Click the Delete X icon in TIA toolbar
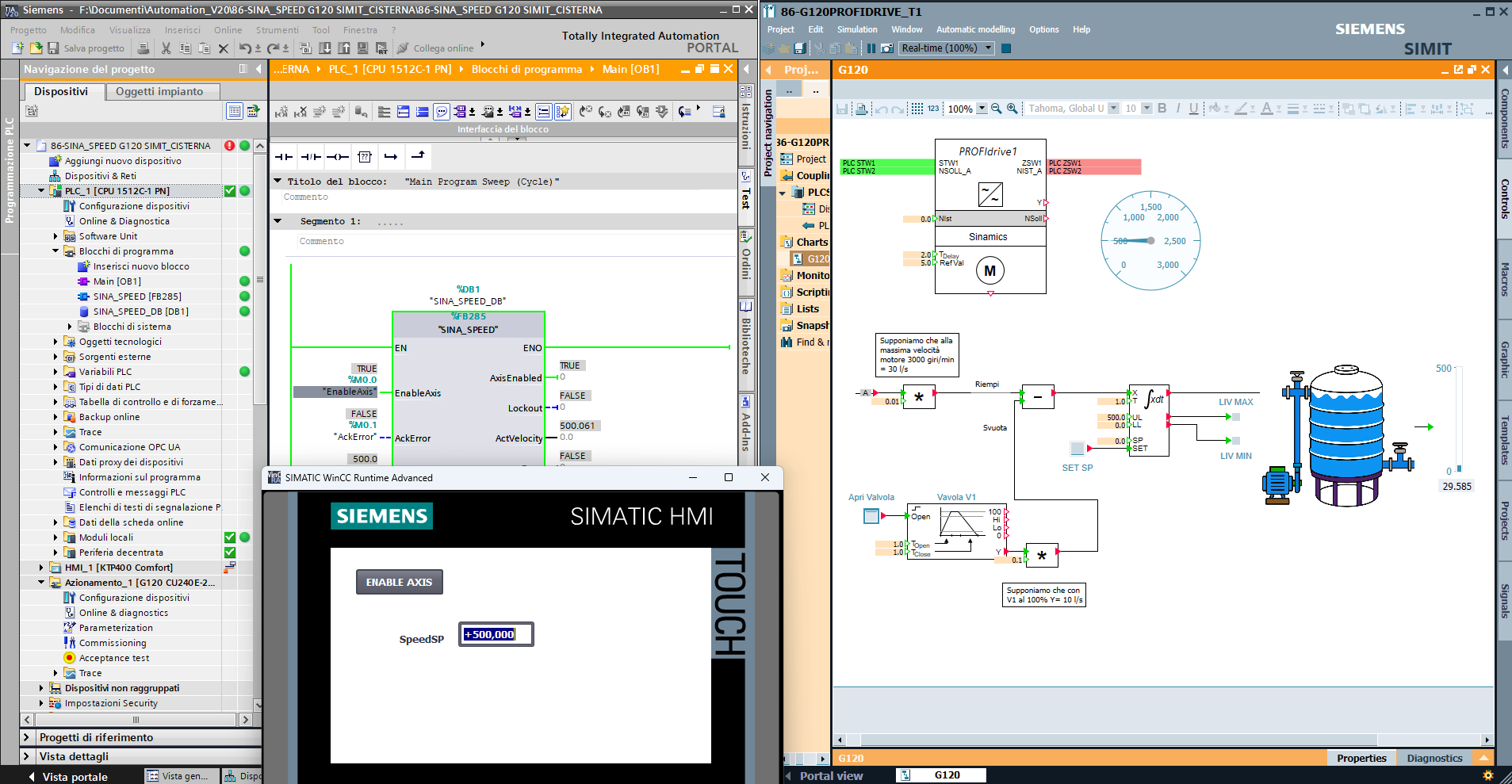The height and width of the screenshot is (784, 1512). click(224, 48)
